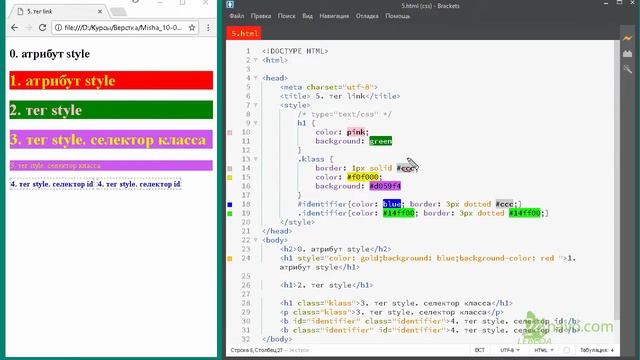The image size is (640, 360).
Task: Click pink gutter color marker on line 10
Action: [x=230, y=132]
